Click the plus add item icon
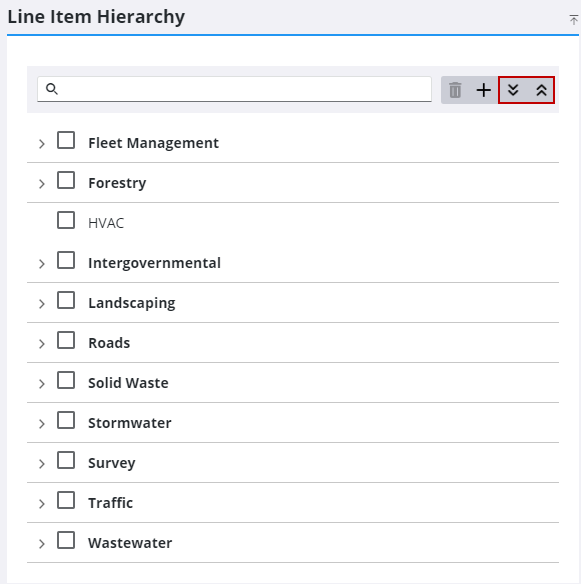Screen dimensions: 581x584 [483, 90]
